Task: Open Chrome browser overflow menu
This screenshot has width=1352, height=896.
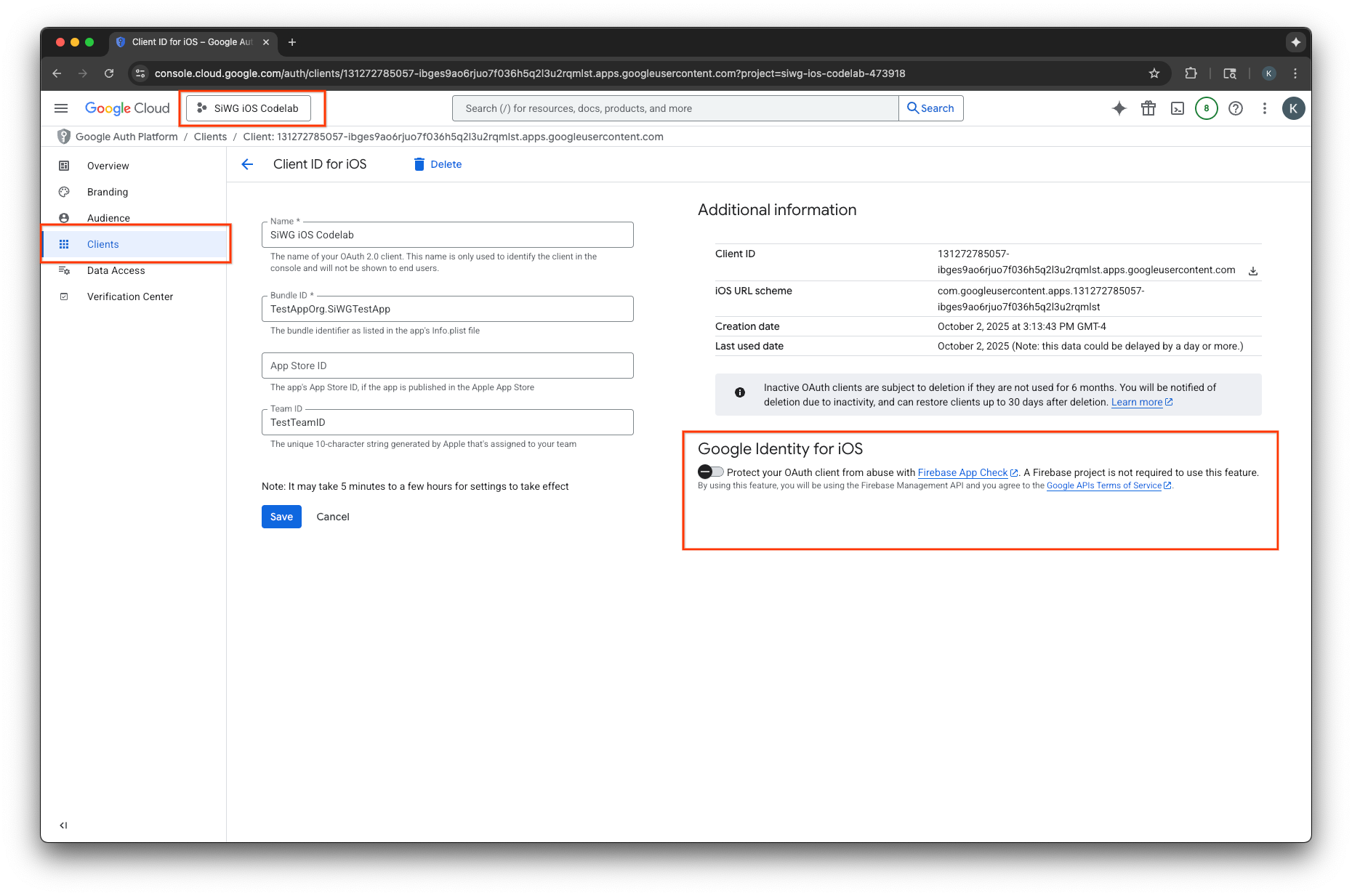Action: (1295, 73)
